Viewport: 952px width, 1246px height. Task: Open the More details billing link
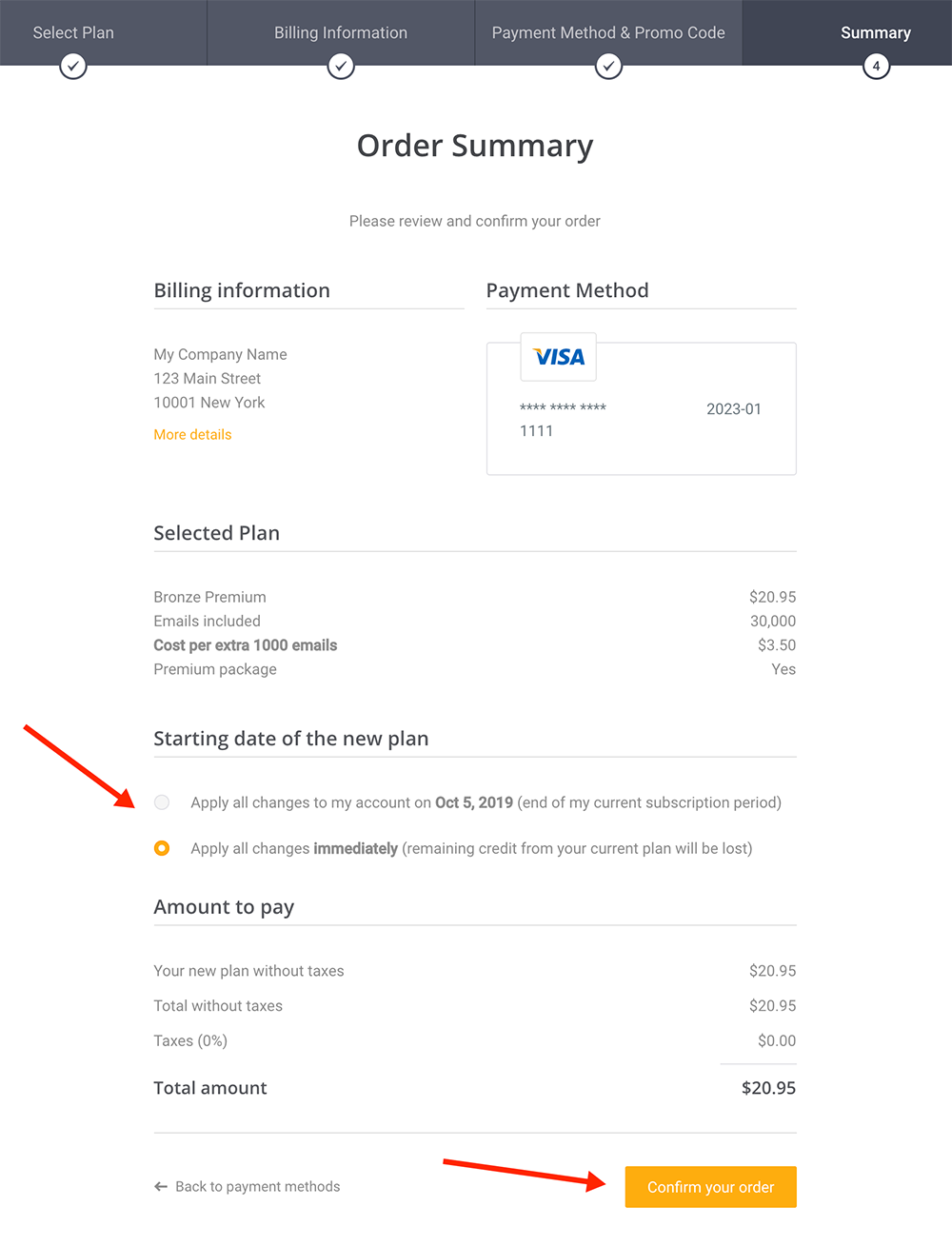(192, 434)
